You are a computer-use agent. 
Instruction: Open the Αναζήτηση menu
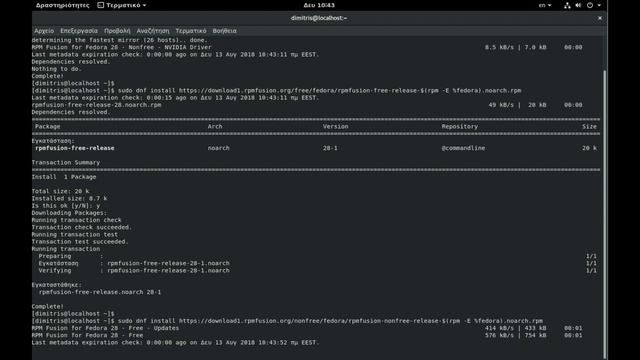153,31
